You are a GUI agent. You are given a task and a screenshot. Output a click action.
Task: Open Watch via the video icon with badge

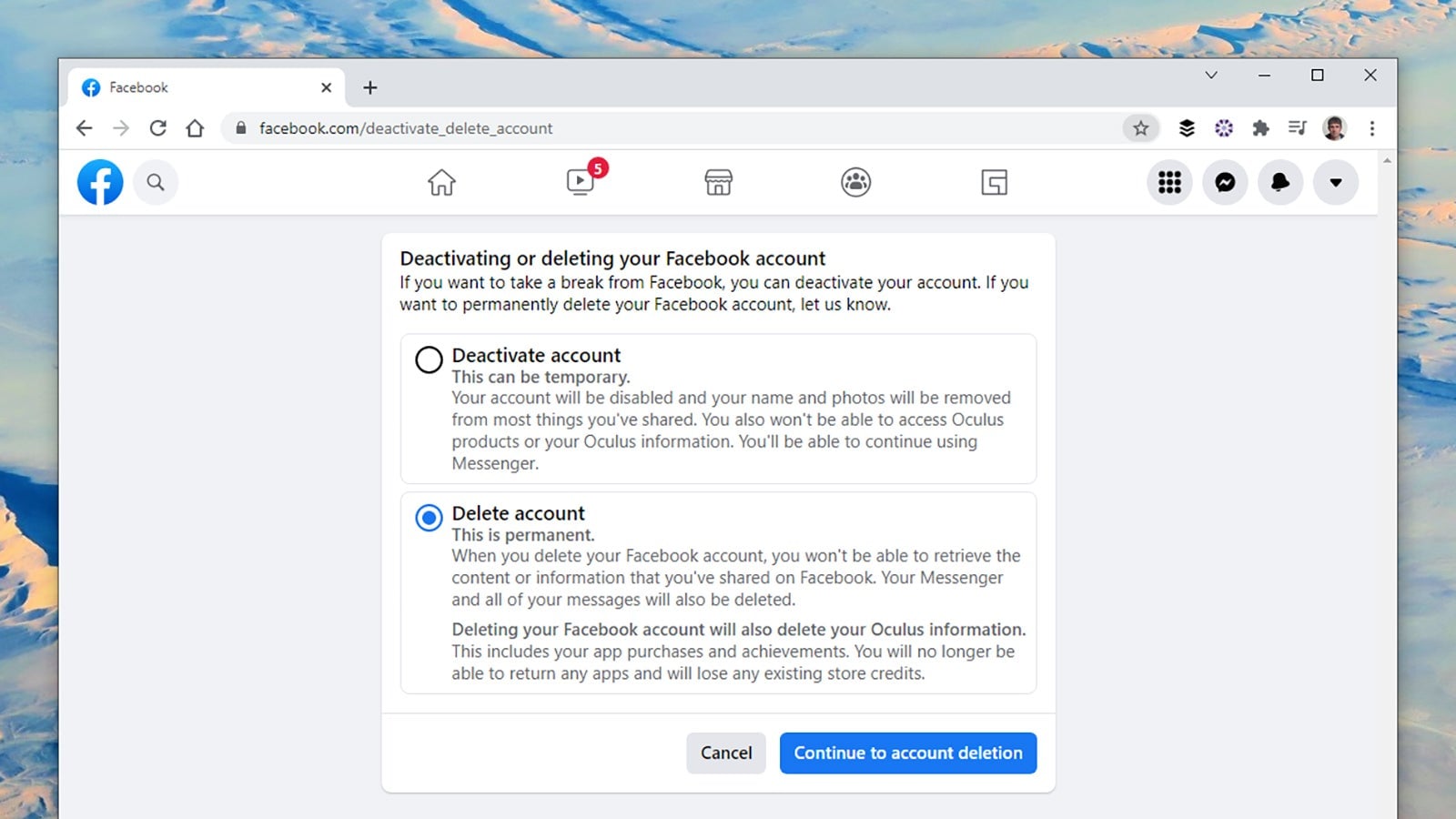(x=580, y=182)
